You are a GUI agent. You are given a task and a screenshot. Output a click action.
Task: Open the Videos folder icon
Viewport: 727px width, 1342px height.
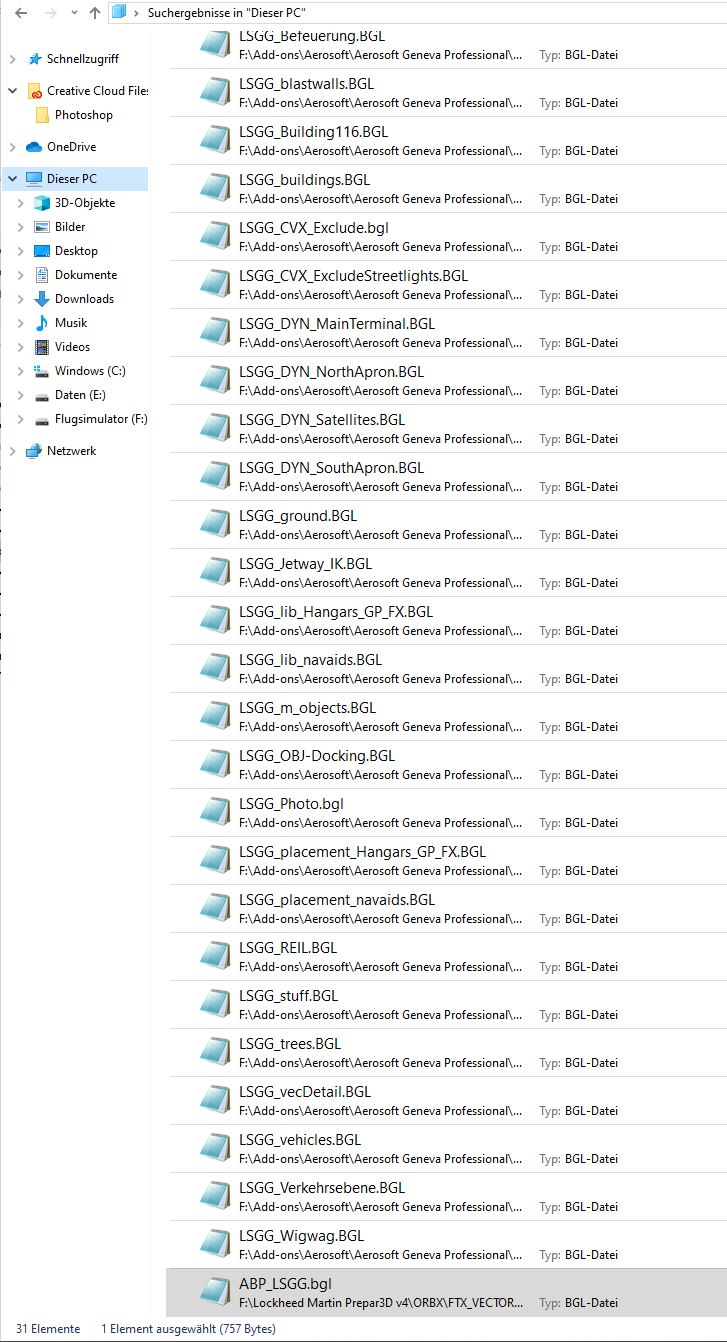42,347
